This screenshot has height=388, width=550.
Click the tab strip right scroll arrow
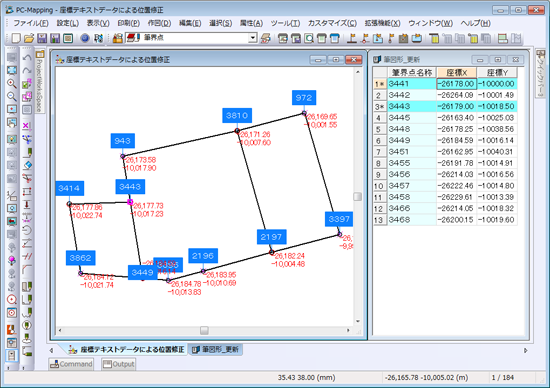[x=525, y=350]
